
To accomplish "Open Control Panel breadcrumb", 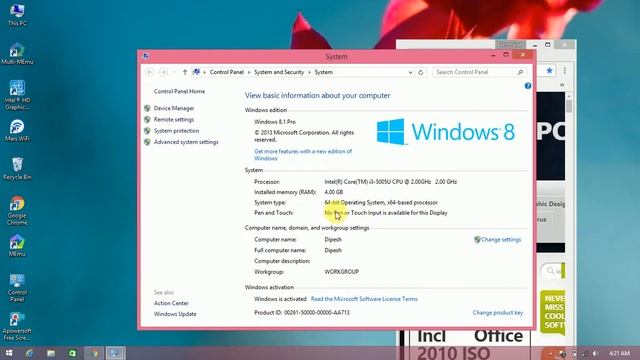I will pos(227,72).
